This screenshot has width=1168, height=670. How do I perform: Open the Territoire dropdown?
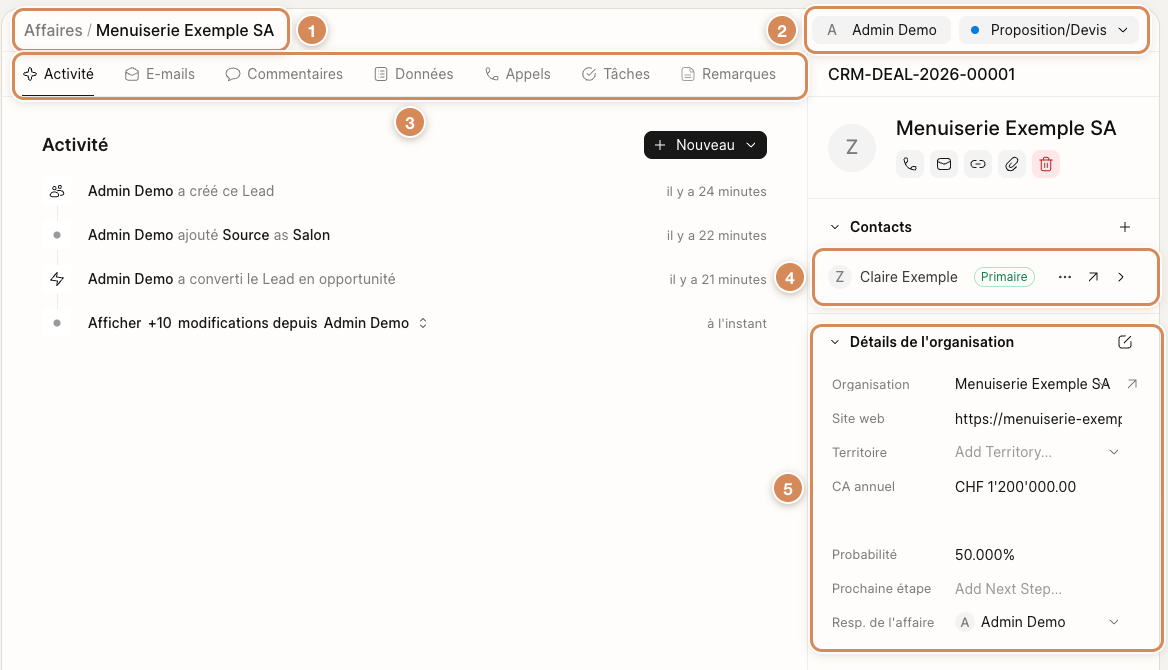1038,452
